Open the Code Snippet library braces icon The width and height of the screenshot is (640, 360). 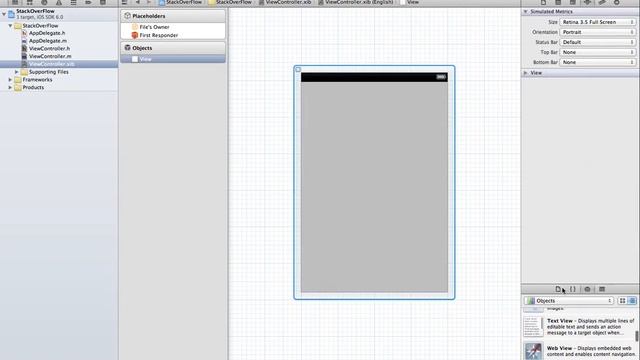(x=573, y=289)
